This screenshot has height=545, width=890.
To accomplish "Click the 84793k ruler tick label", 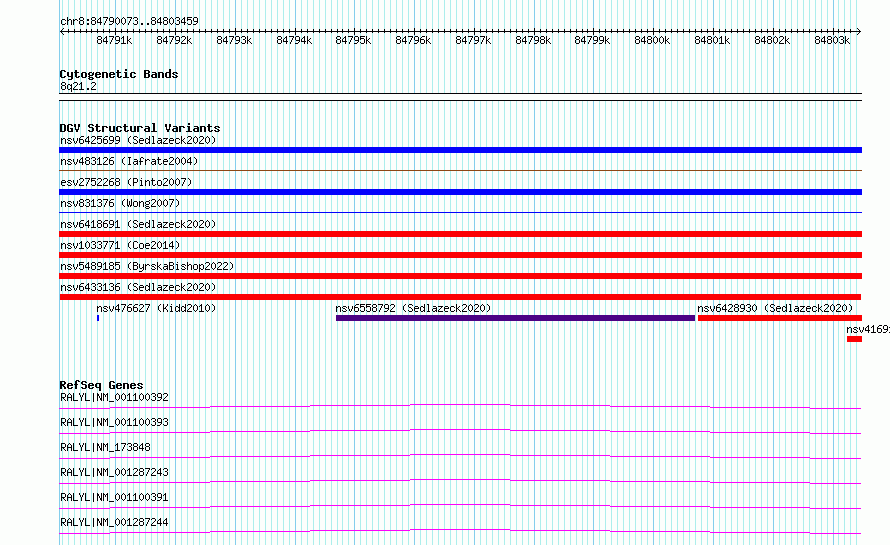I will (234, 40).
